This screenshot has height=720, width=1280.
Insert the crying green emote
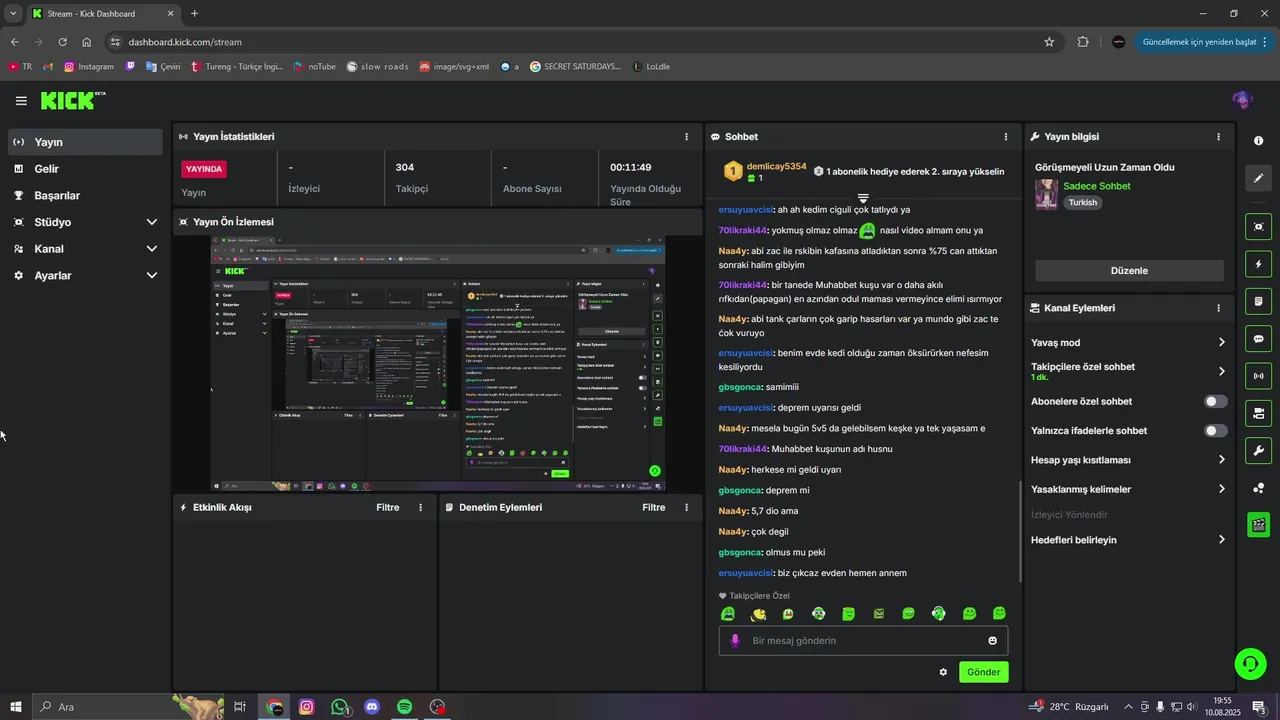728,614
